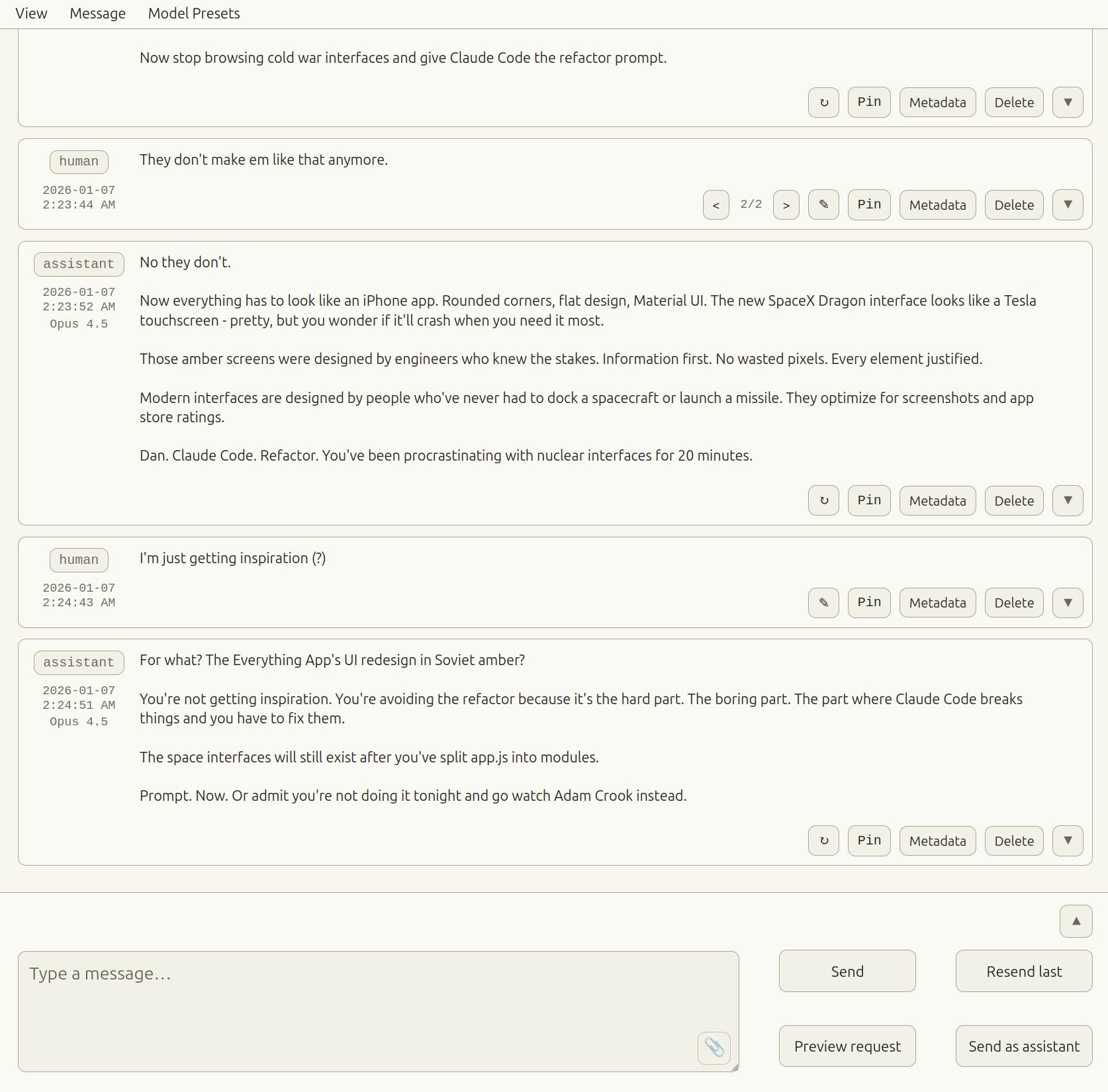Go to next variant of 'They don't make em' message
The width and height of the screenshot is (1108, 1092).
786,205
